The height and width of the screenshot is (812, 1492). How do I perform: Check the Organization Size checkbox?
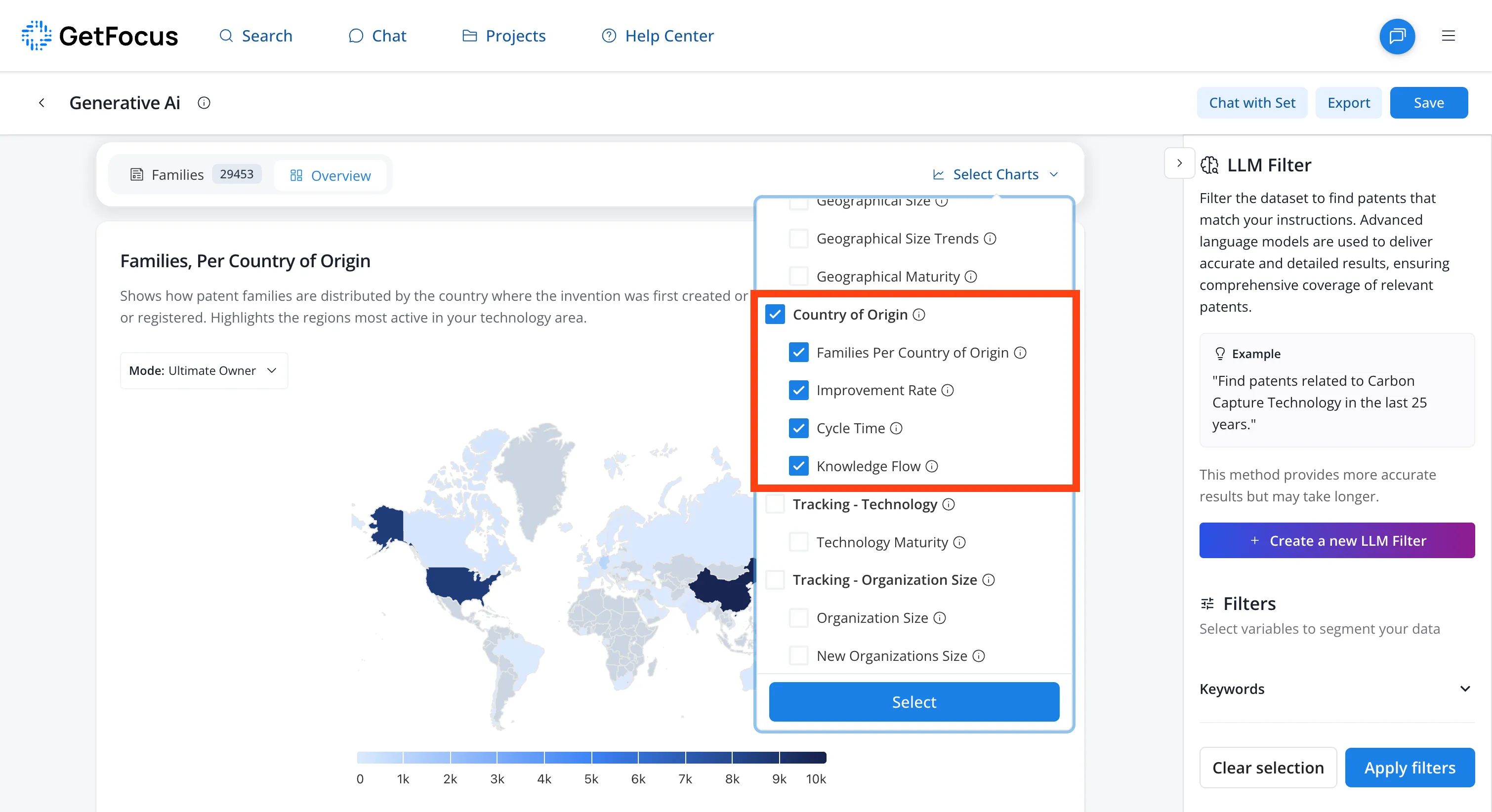799,618
